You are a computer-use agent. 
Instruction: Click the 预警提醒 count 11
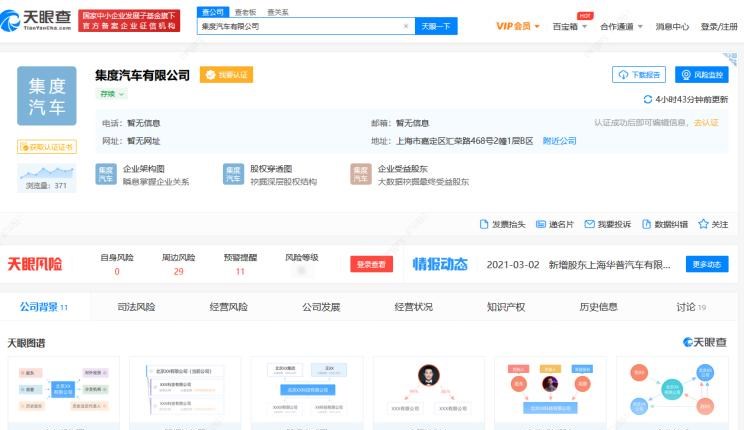click(x=240, y=271)
